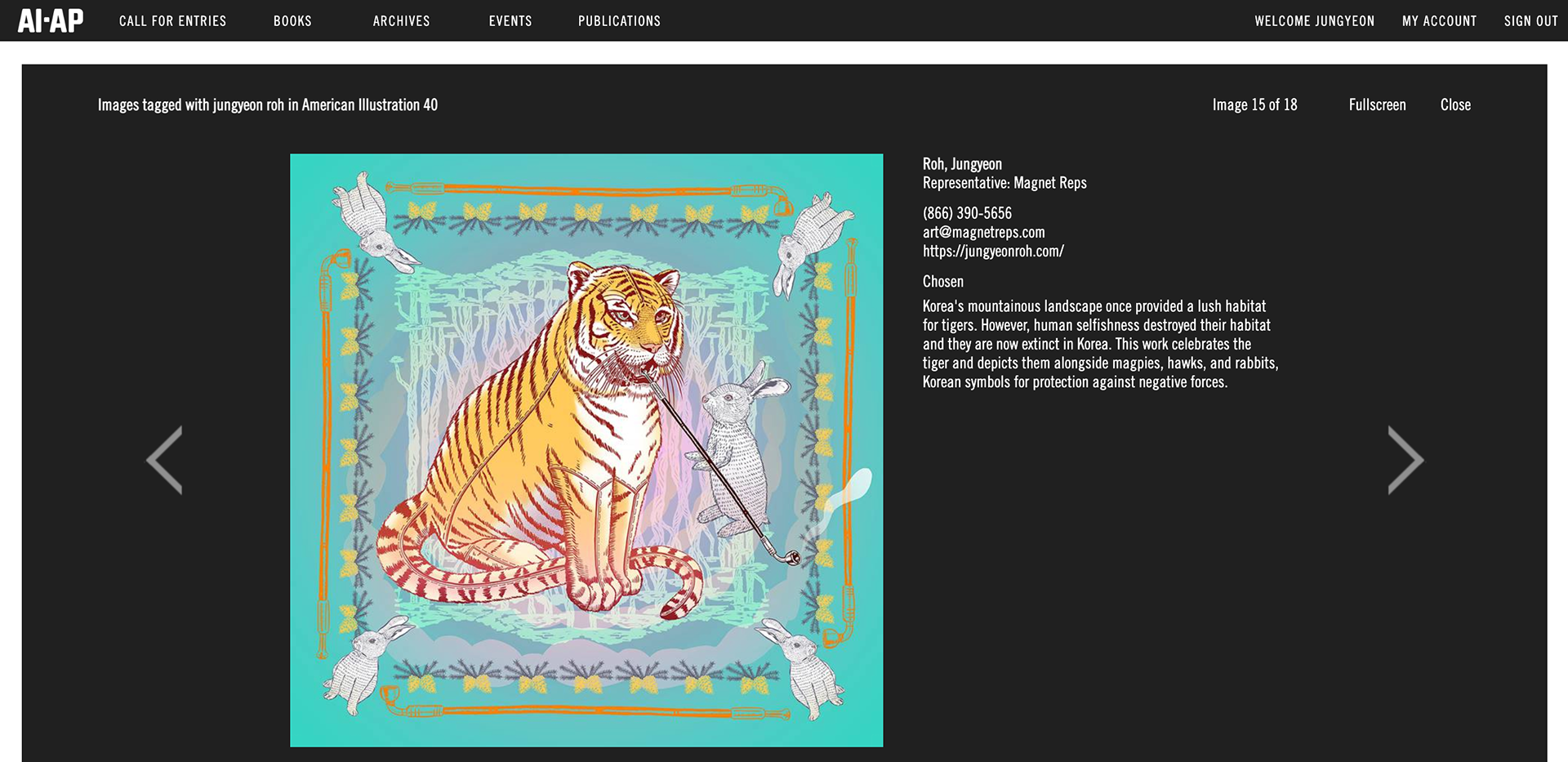Click the art@magnetreps.com email
The image size is (1568, 762).
point(984,232)
